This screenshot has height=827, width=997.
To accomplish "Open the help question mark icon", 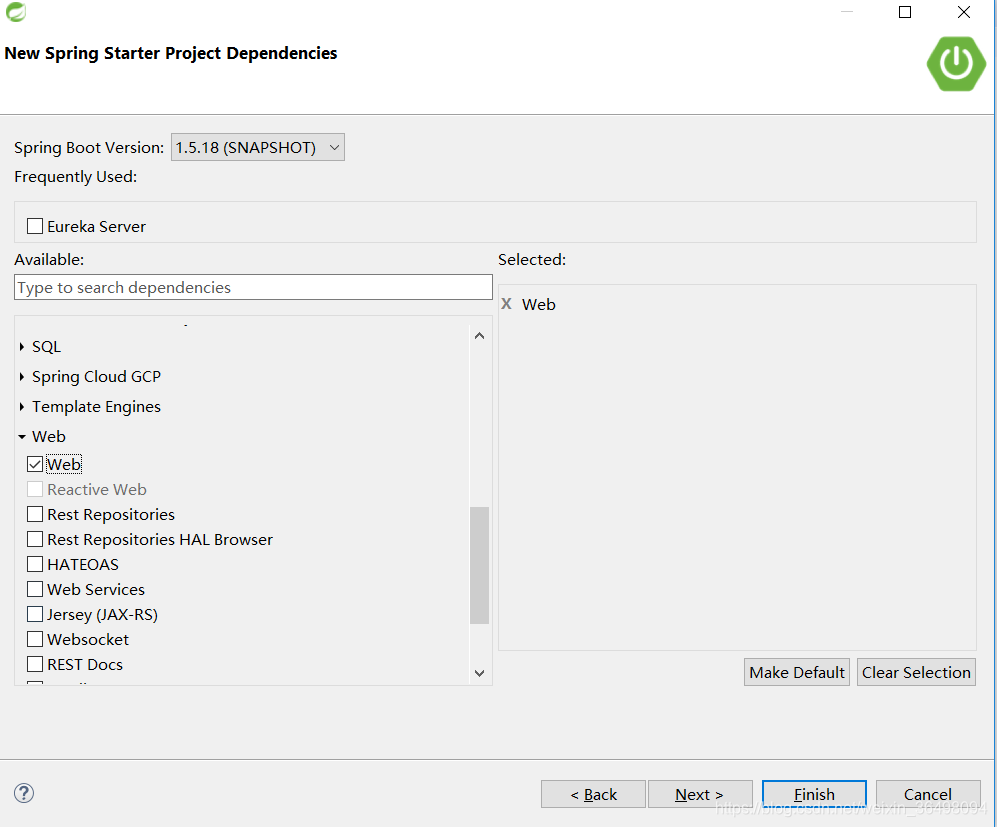I will 24,793.
